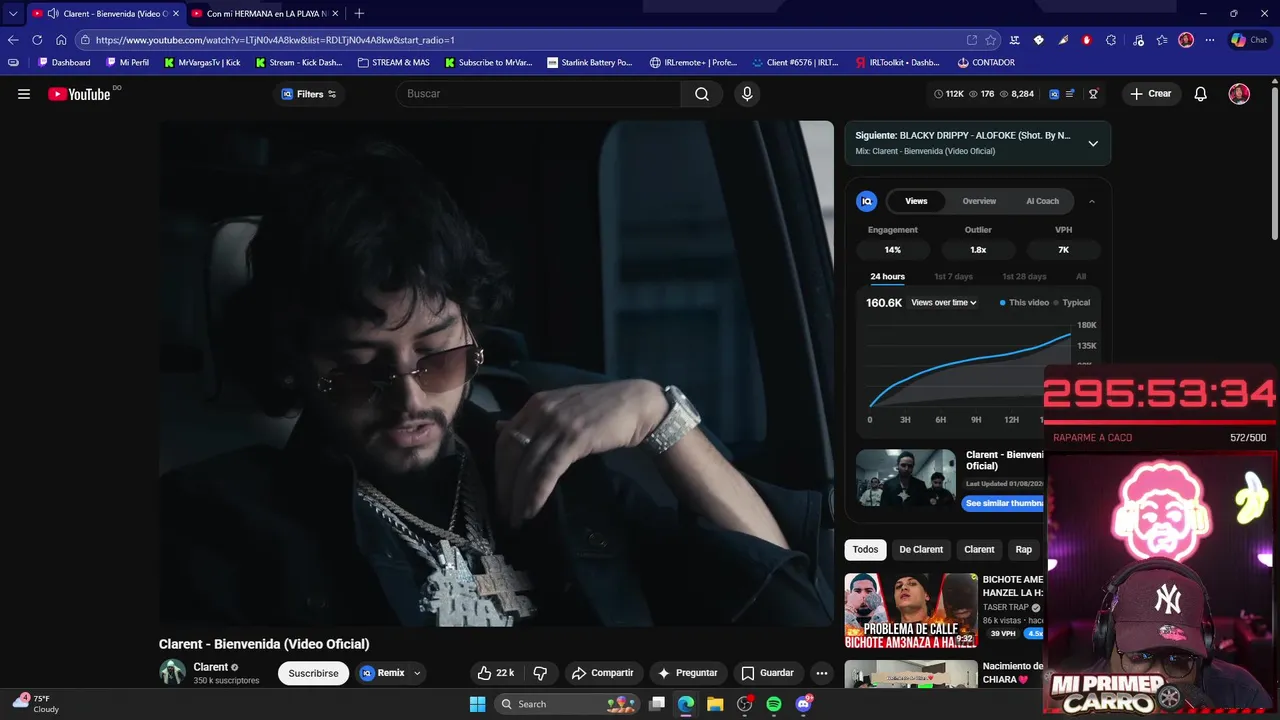The width and height of the screenshot is (1280, 720).
Task: Open the CONTADOR bookmark
Action: [x=986, y=62]
